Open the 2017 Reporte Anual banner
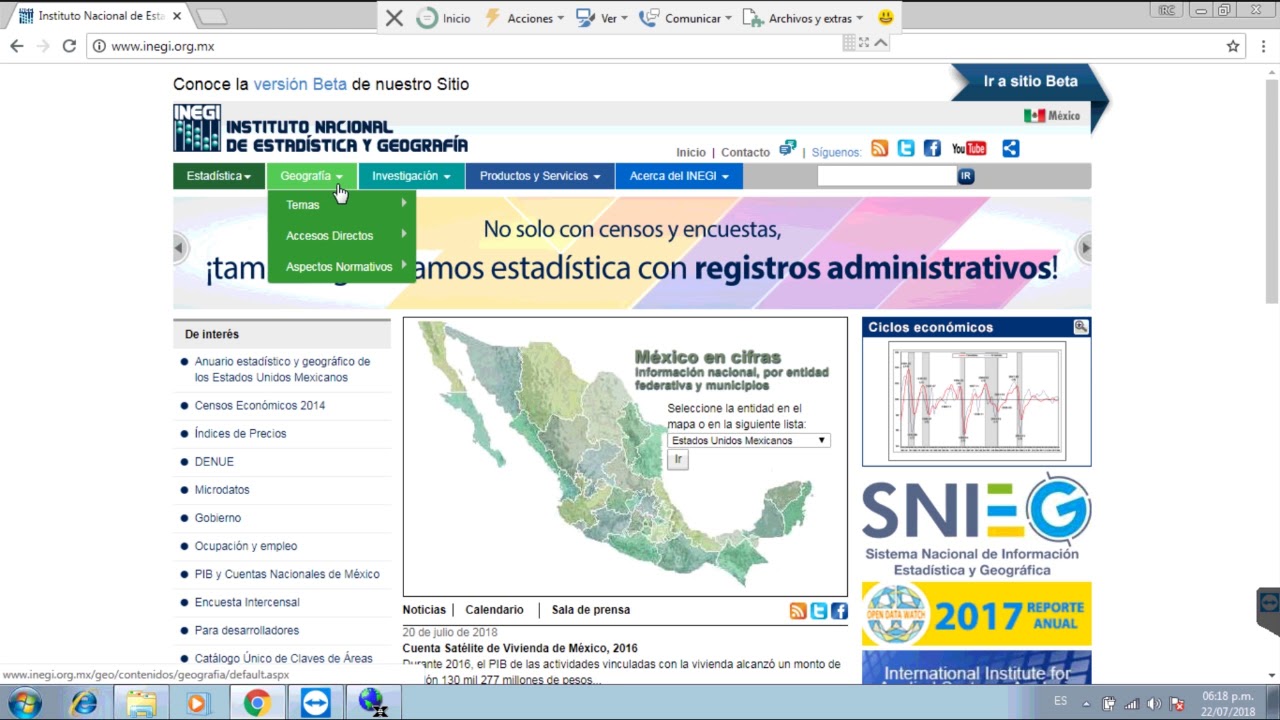This screenshot has height=720, width=1280. coord(977,614)
